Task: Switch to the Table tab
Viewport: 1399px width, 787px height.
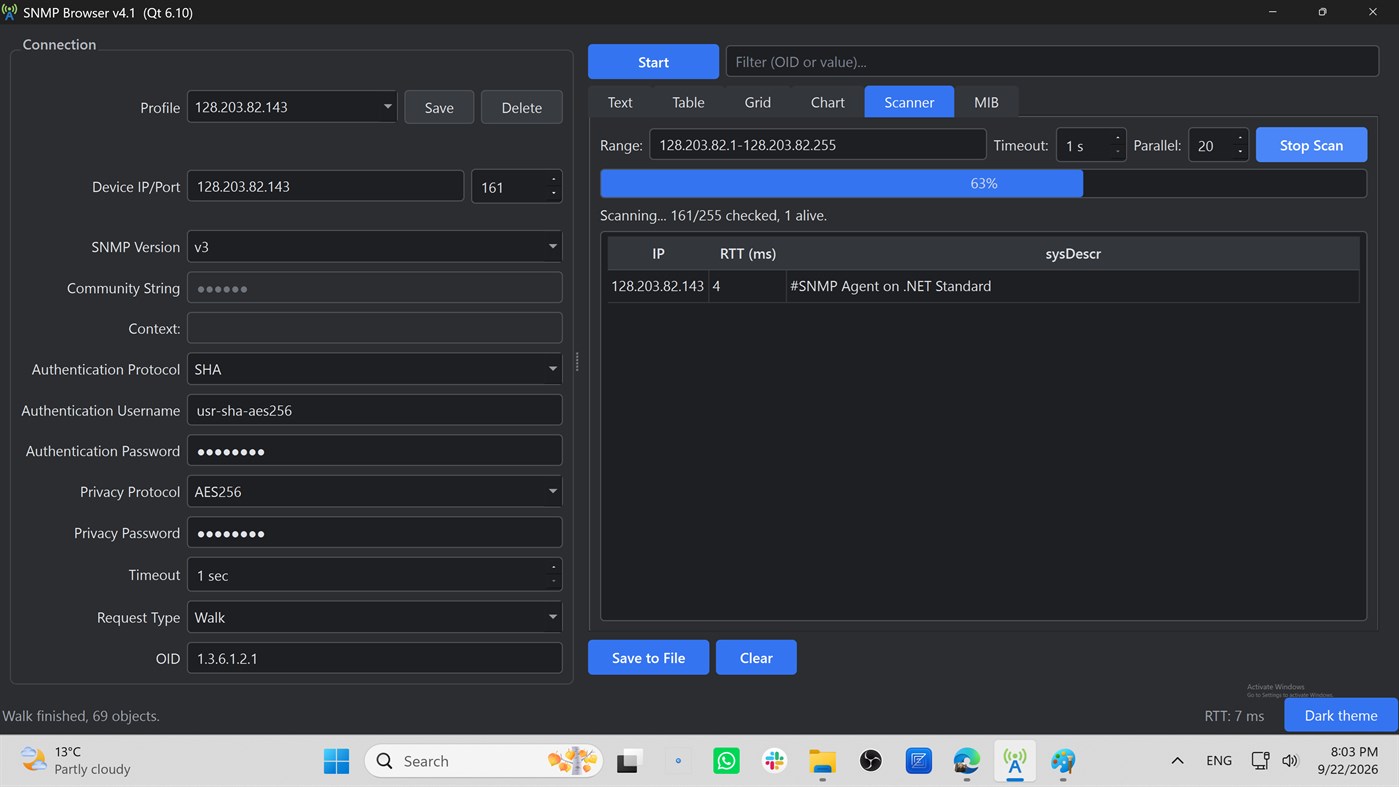Action: point(688,102)
